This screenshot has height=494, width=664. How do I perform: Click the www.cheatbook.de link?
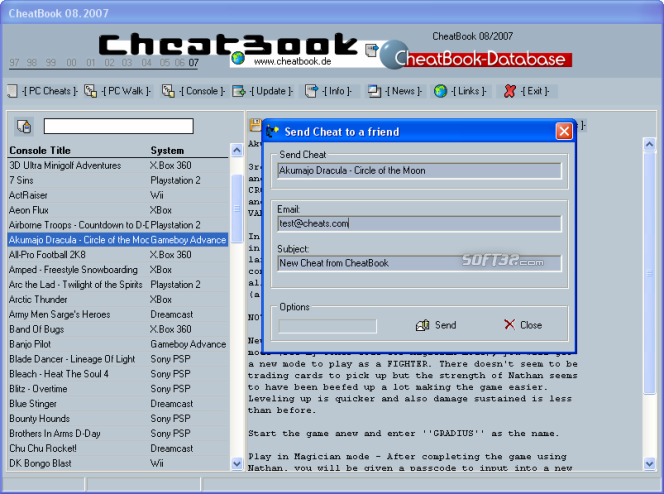293,61
